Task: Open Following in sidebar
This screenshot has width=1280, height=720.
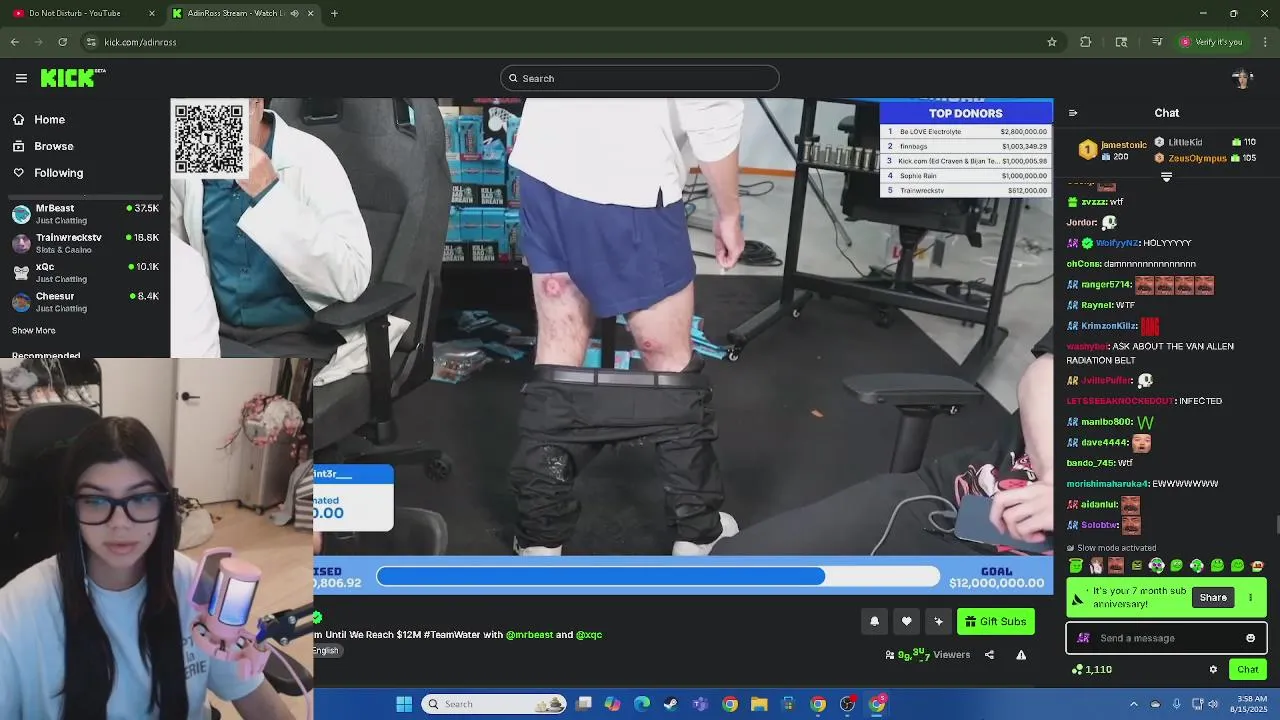Action: 47,173
